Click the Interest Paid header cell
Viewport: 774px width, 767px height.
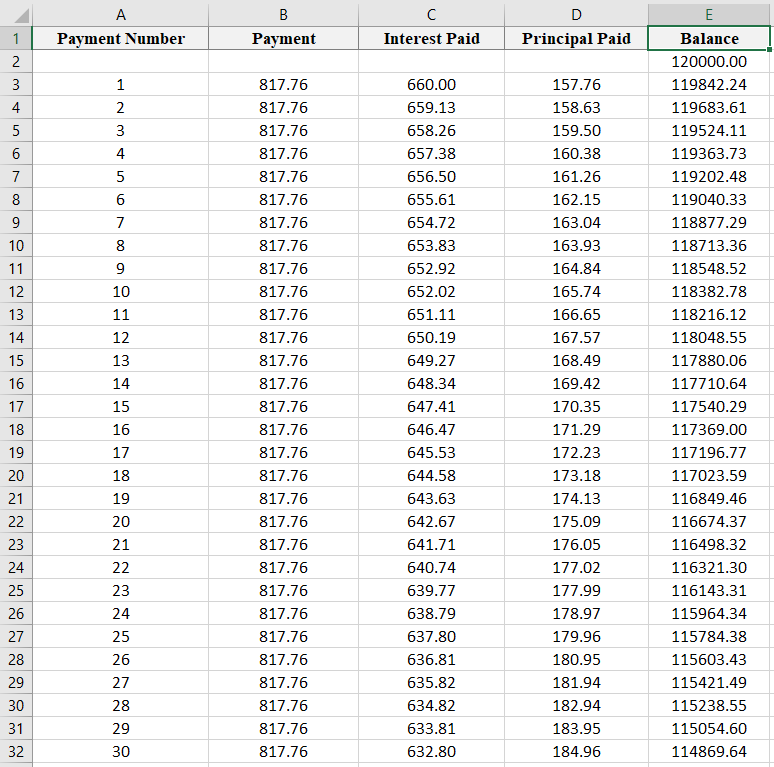click(x=431, y=38)
